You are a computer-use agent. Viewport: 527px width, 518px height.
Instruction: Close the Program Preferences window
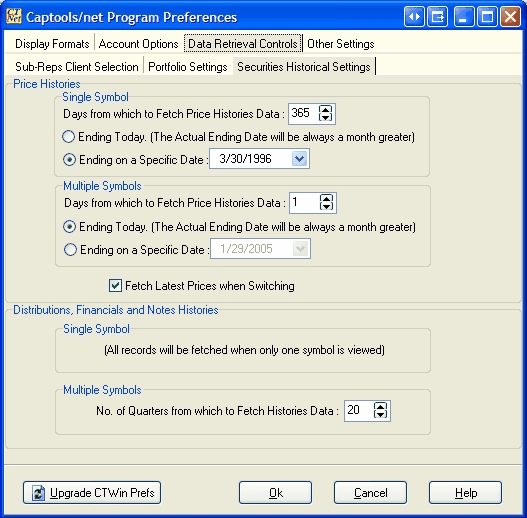pyautogui.click(x=510, y=16)
